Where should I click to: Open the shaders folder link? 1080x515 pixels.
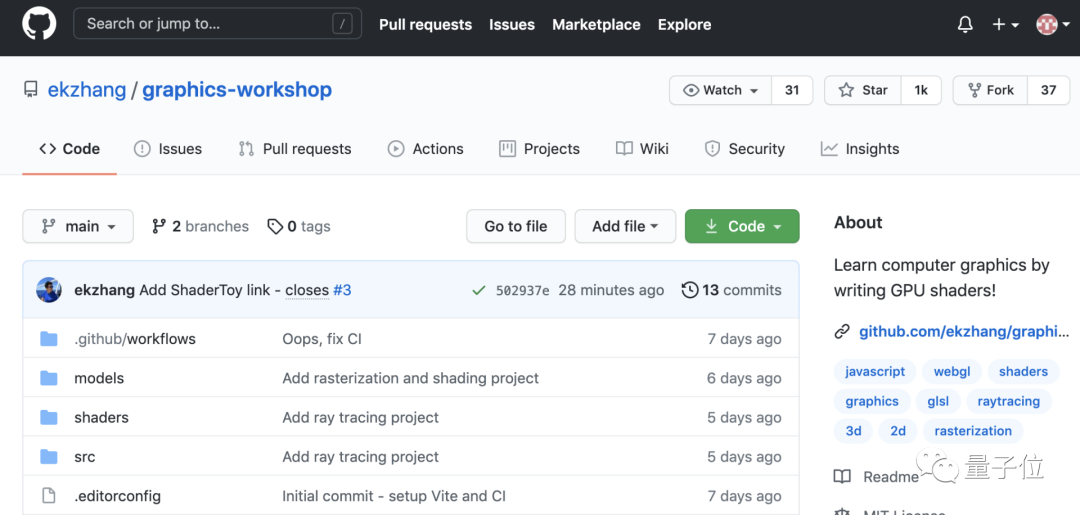(x=101, y=417)
